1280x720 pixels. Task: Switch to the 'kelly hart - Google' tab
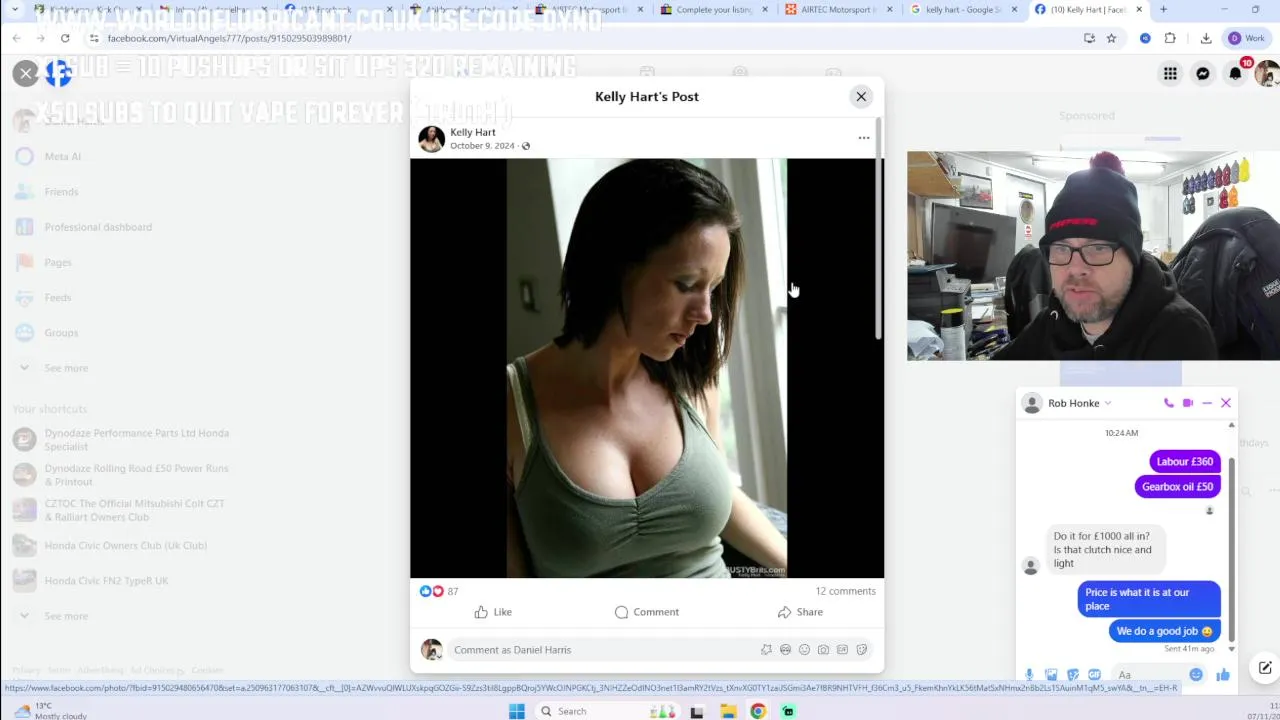tap(963, 10)
